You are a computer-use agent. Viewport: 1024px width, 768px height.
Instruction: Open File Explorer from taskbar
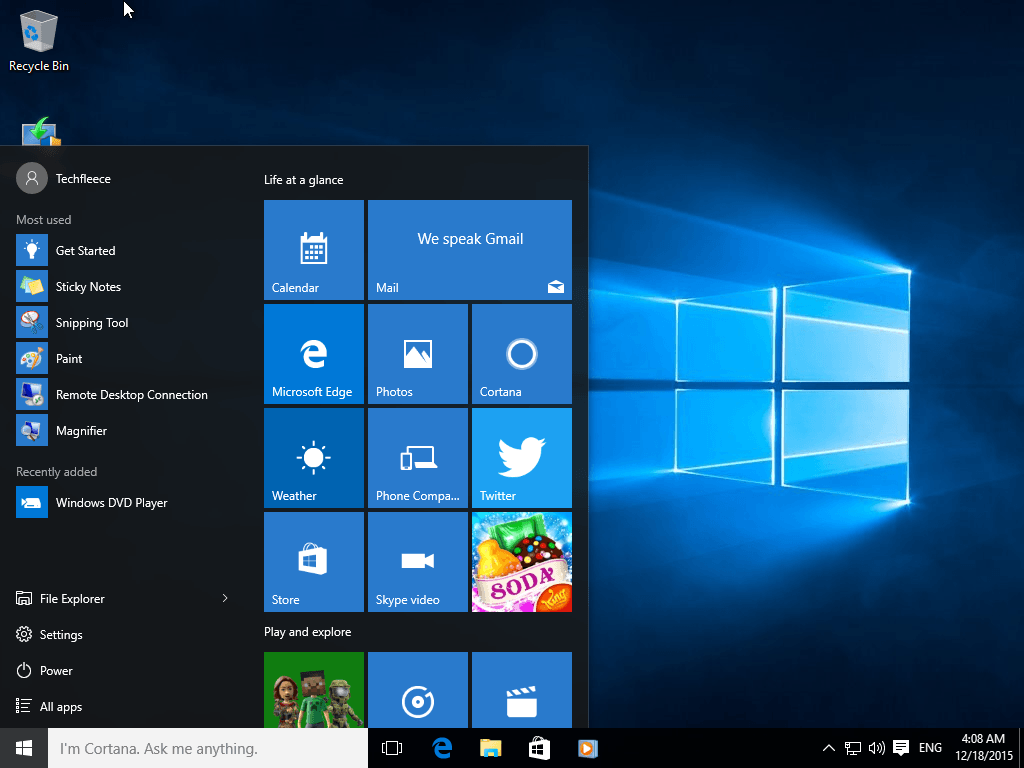click(x=490, y=748)
